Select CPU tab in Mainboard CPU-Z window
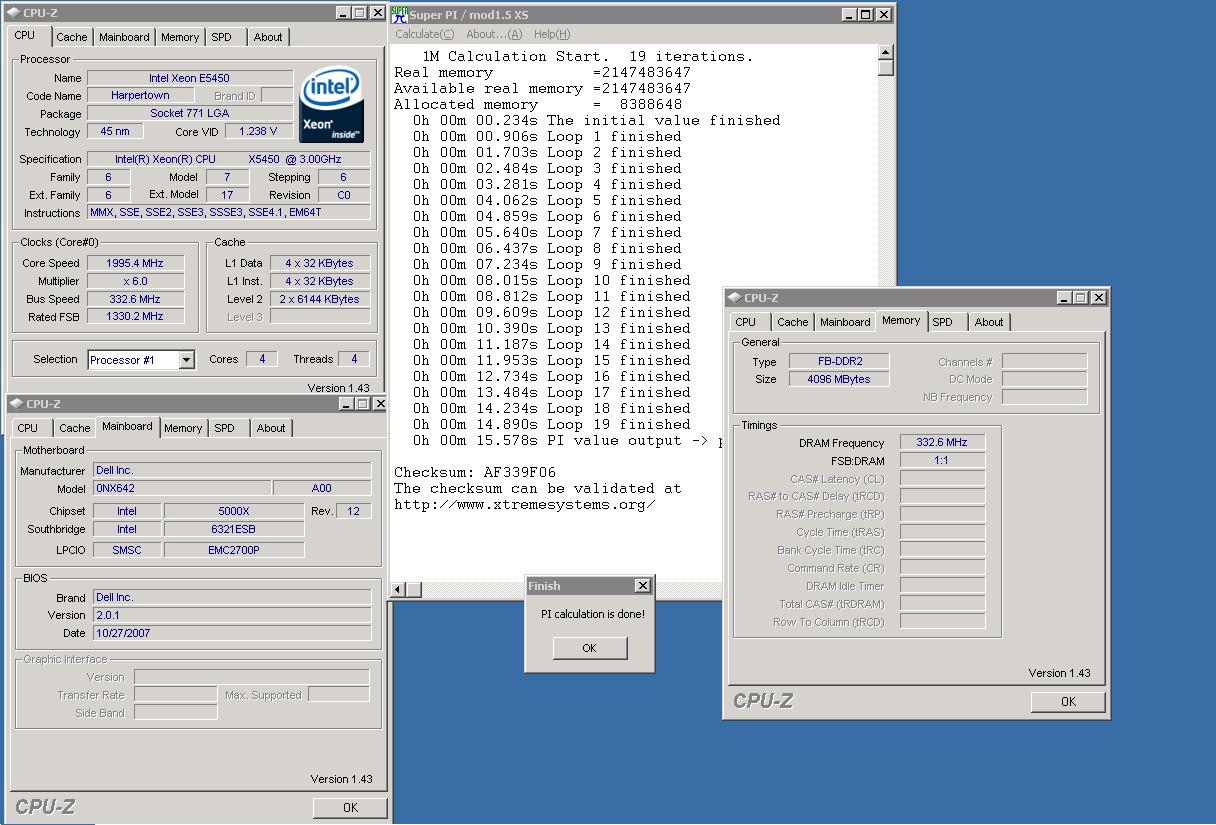 pyautogui.click(x=28, y=428)
